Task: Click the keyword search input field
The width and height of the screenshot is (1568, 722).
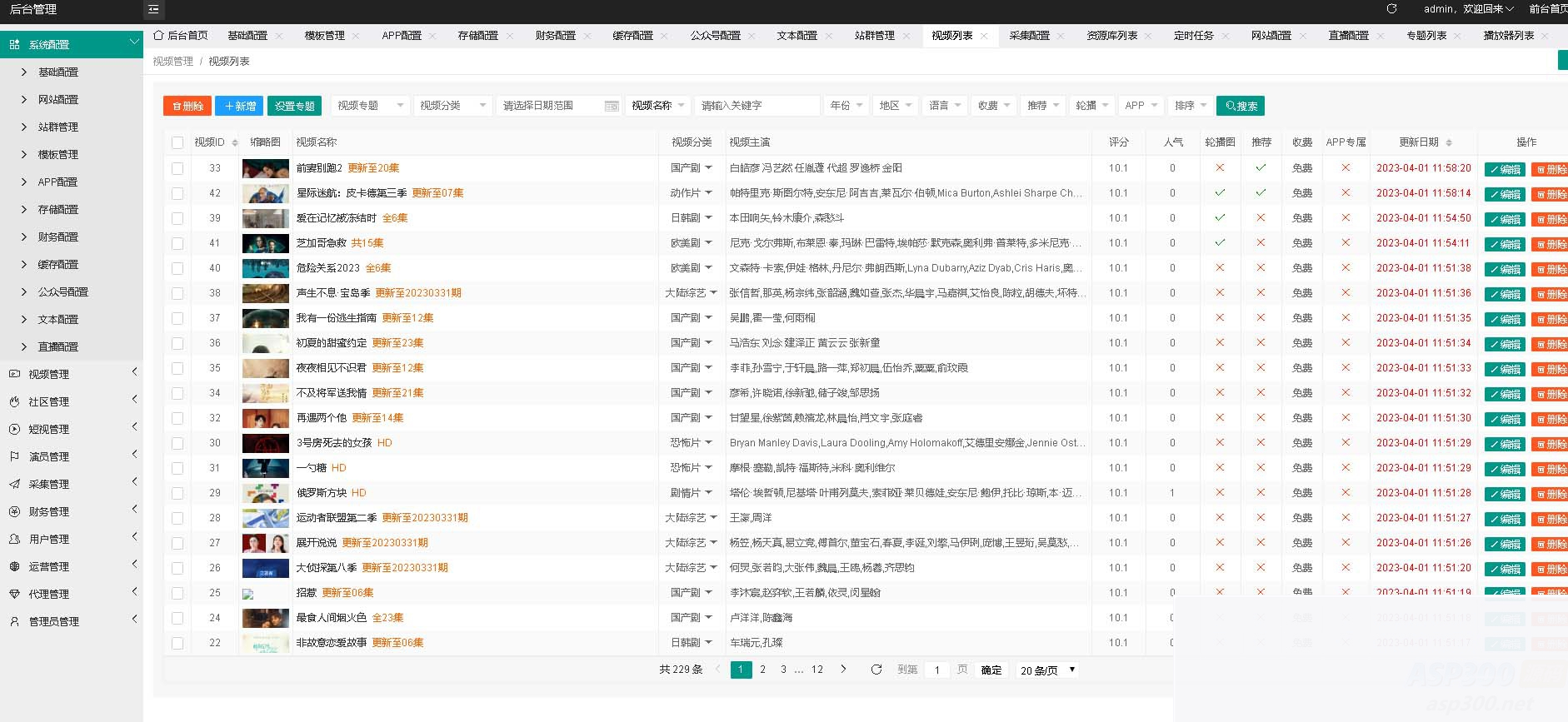Action: point(757,106)
